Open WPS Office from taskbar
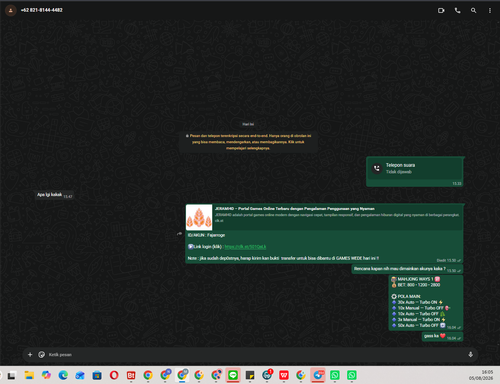 click(x=284, y=376)
